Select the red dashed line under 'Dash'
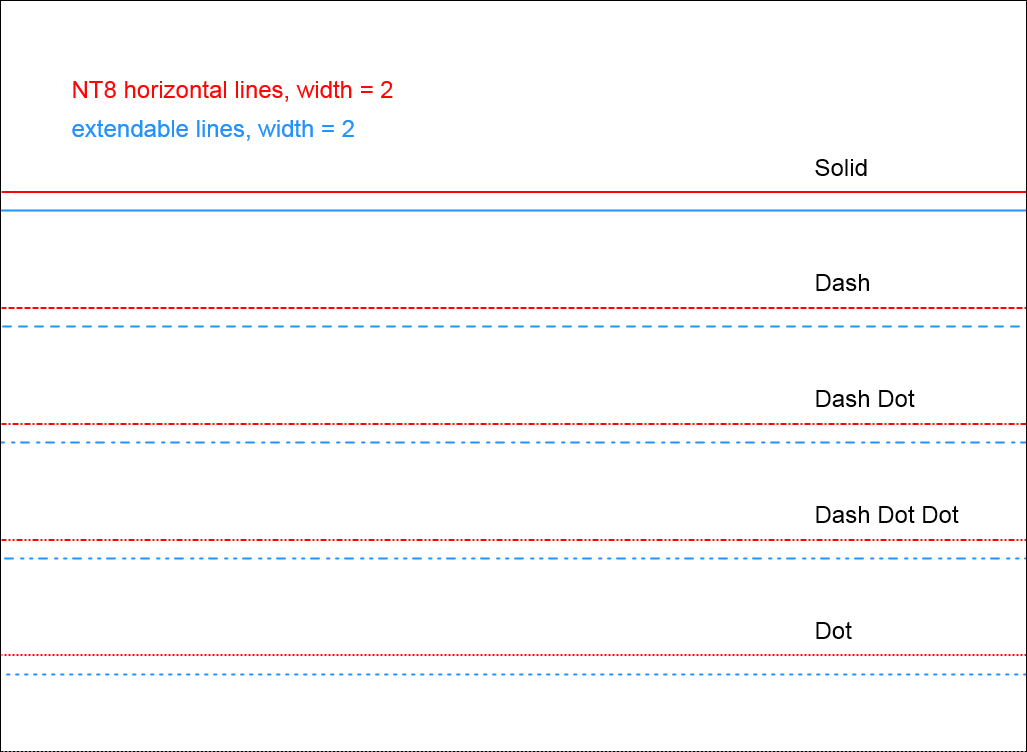The image size is (1027, 752). 500,308
